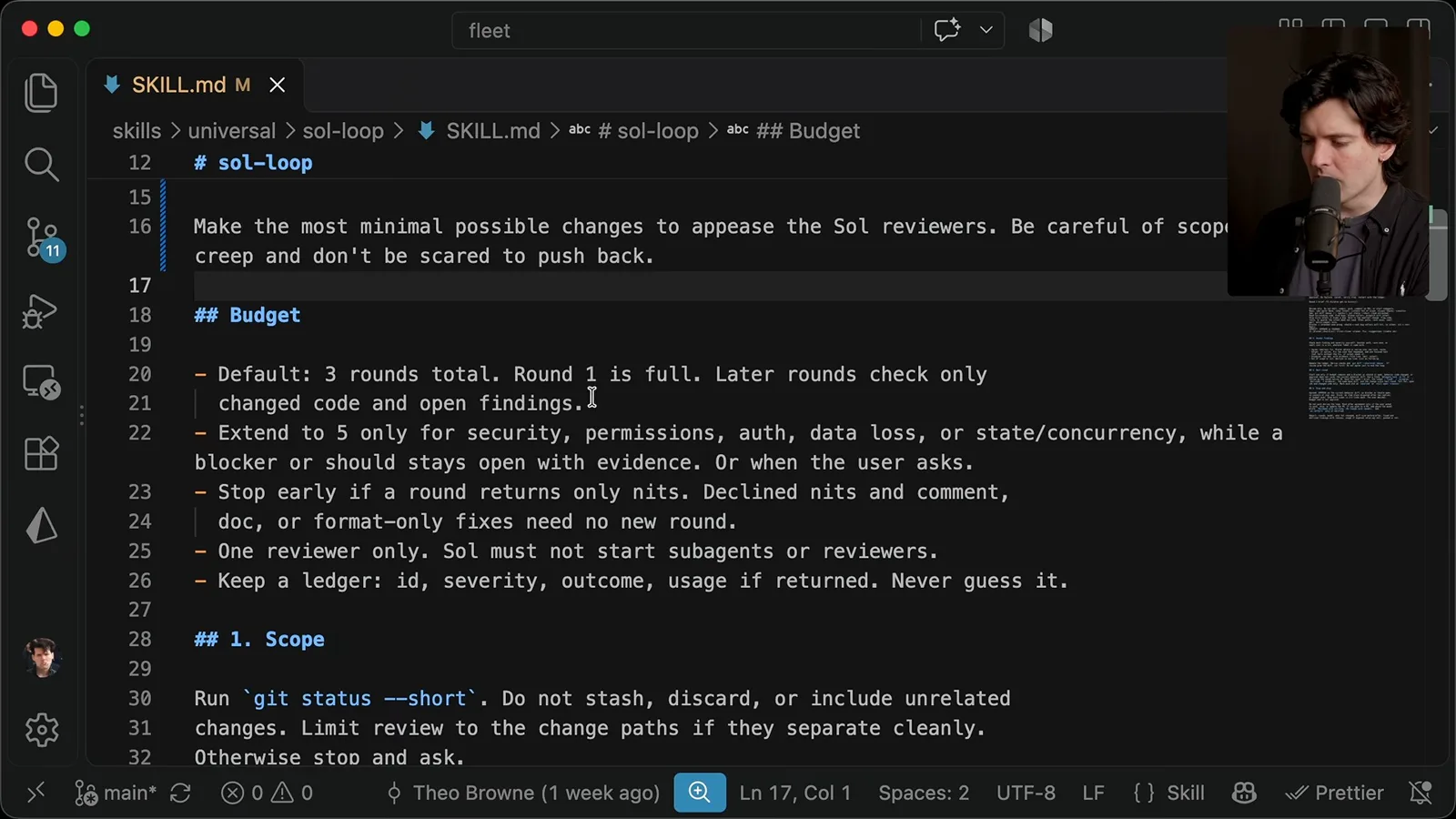Switch branch via main* status item

(x=116, y=793)
